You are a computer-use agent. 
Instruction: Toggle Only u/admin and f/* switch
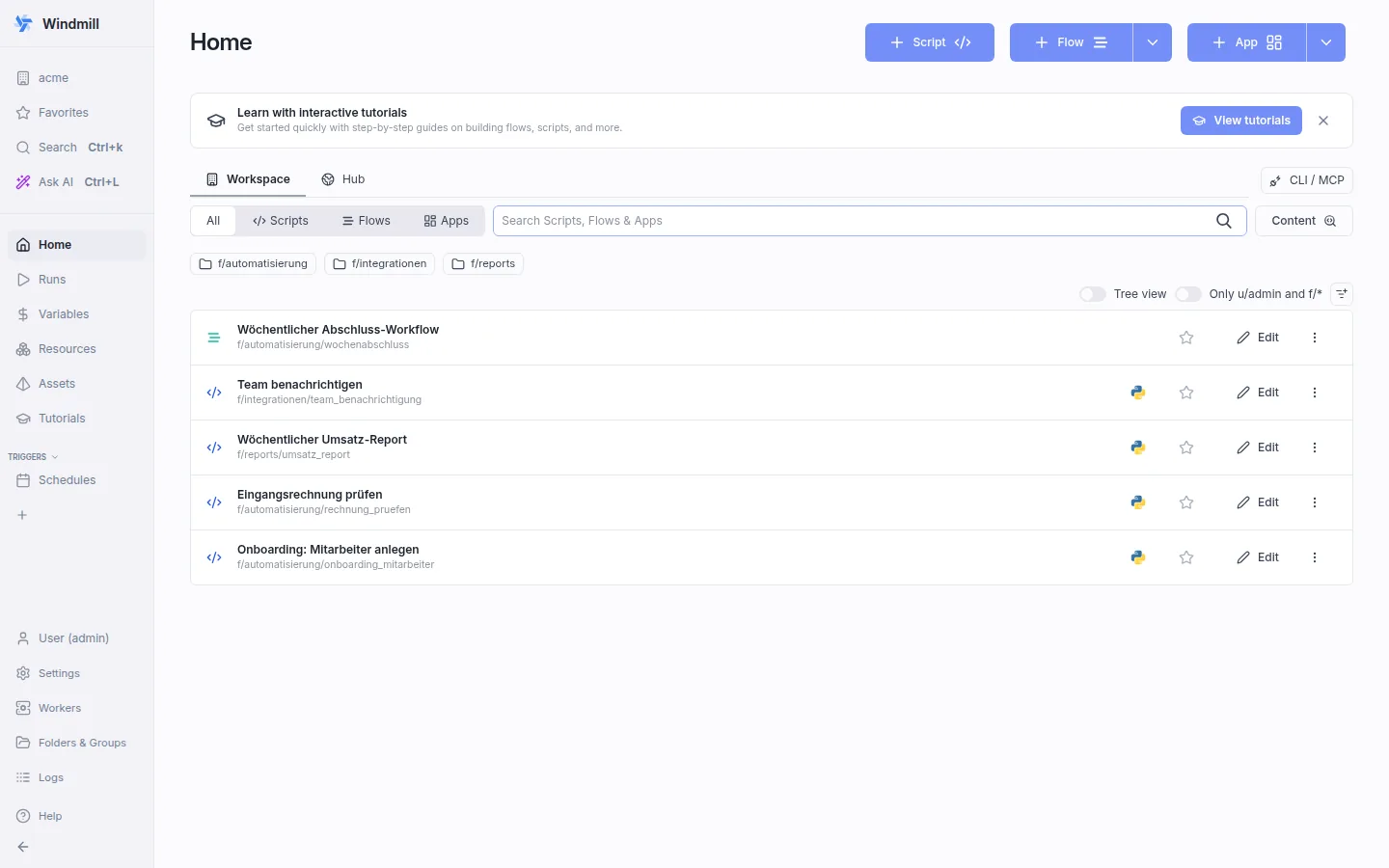(x=1188, y=294)
